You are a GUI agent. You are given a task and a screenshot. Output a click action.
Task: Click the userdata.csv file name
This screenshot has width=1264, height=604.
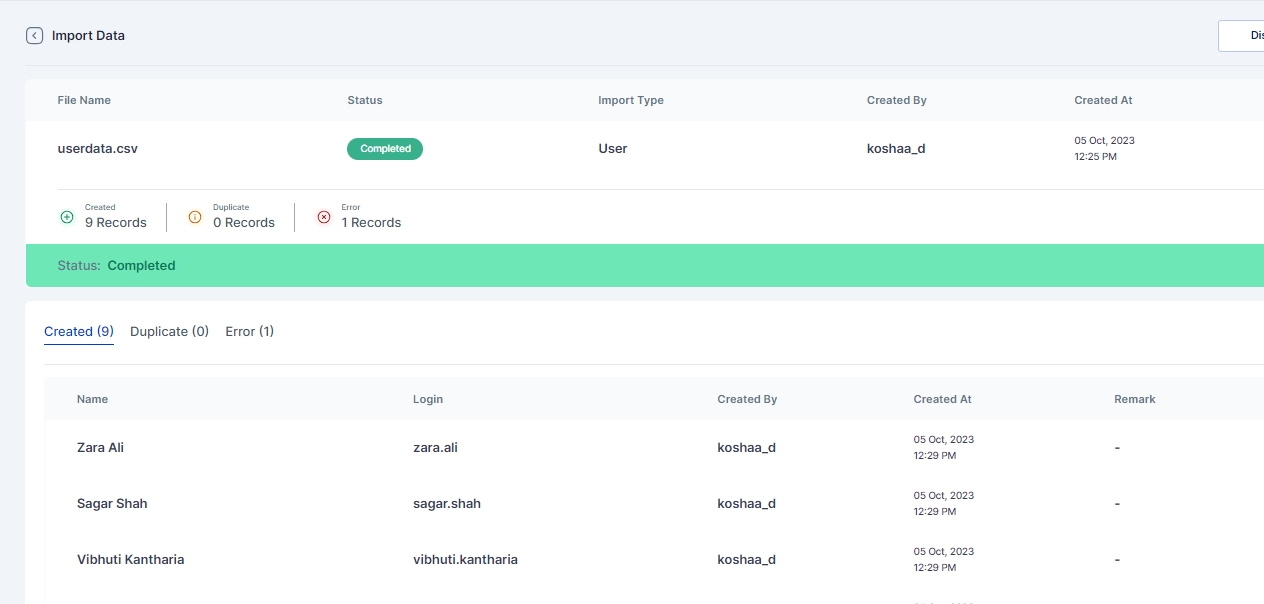pyautogui.click(x=97, y=148)
